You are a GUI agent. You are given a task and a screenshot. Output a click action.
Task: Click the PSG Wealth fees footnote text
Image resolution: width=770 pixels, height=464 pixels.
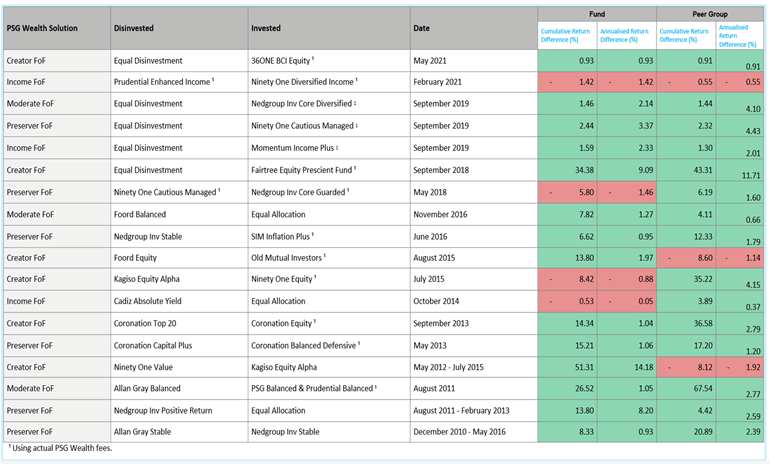[60, 449]
